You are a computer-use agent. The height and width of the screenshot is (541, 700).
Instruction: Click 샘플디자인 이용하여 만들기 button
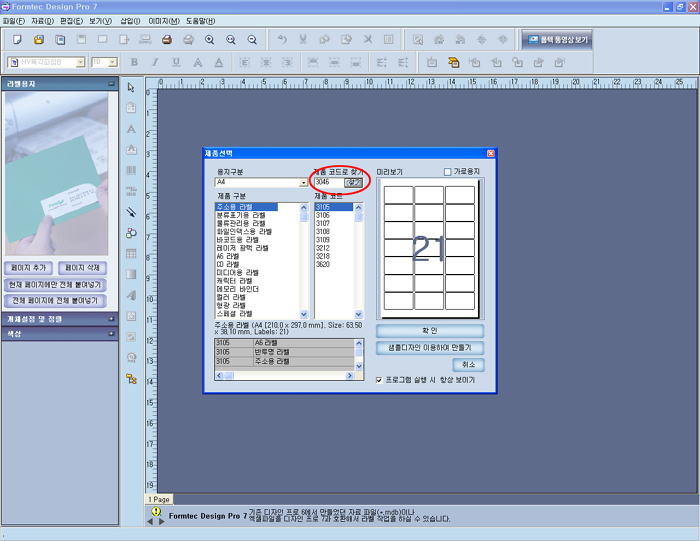(430, 348)
